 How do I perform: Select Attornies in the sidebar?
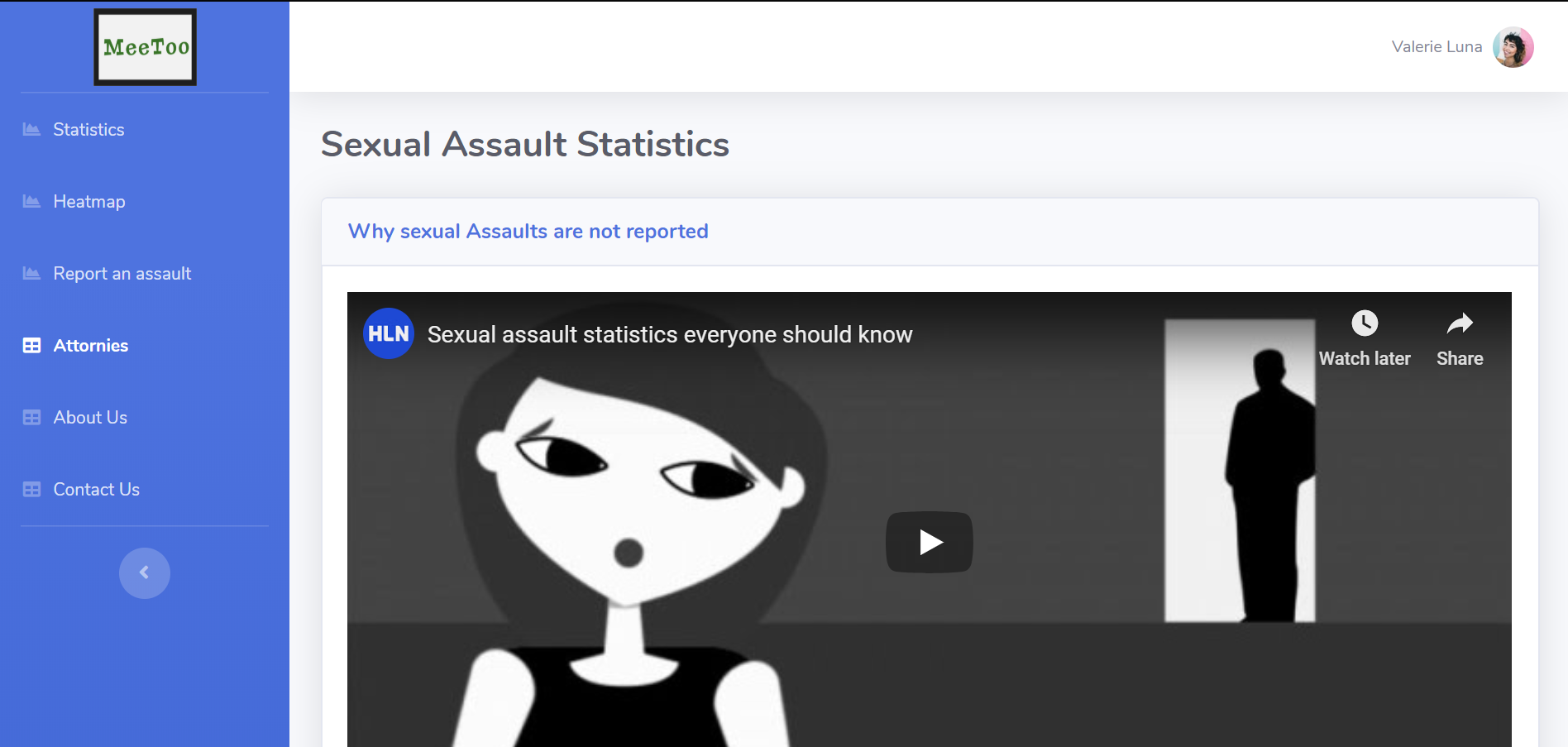coord(91,345)
